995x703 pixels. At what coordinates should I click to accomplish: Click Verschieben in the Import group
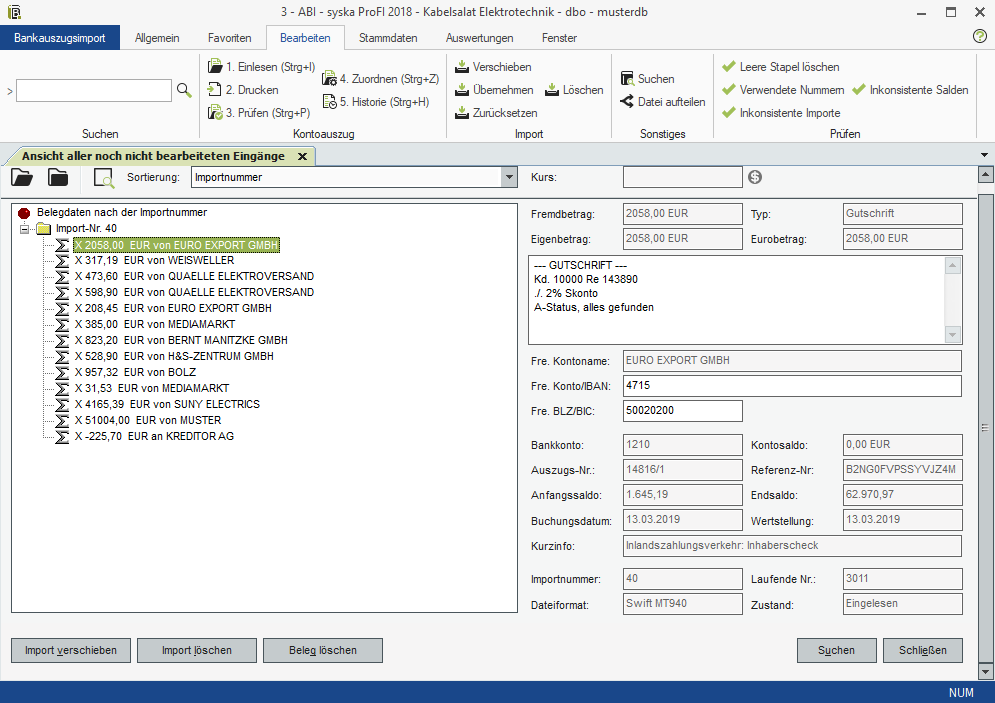pos(494,67)
